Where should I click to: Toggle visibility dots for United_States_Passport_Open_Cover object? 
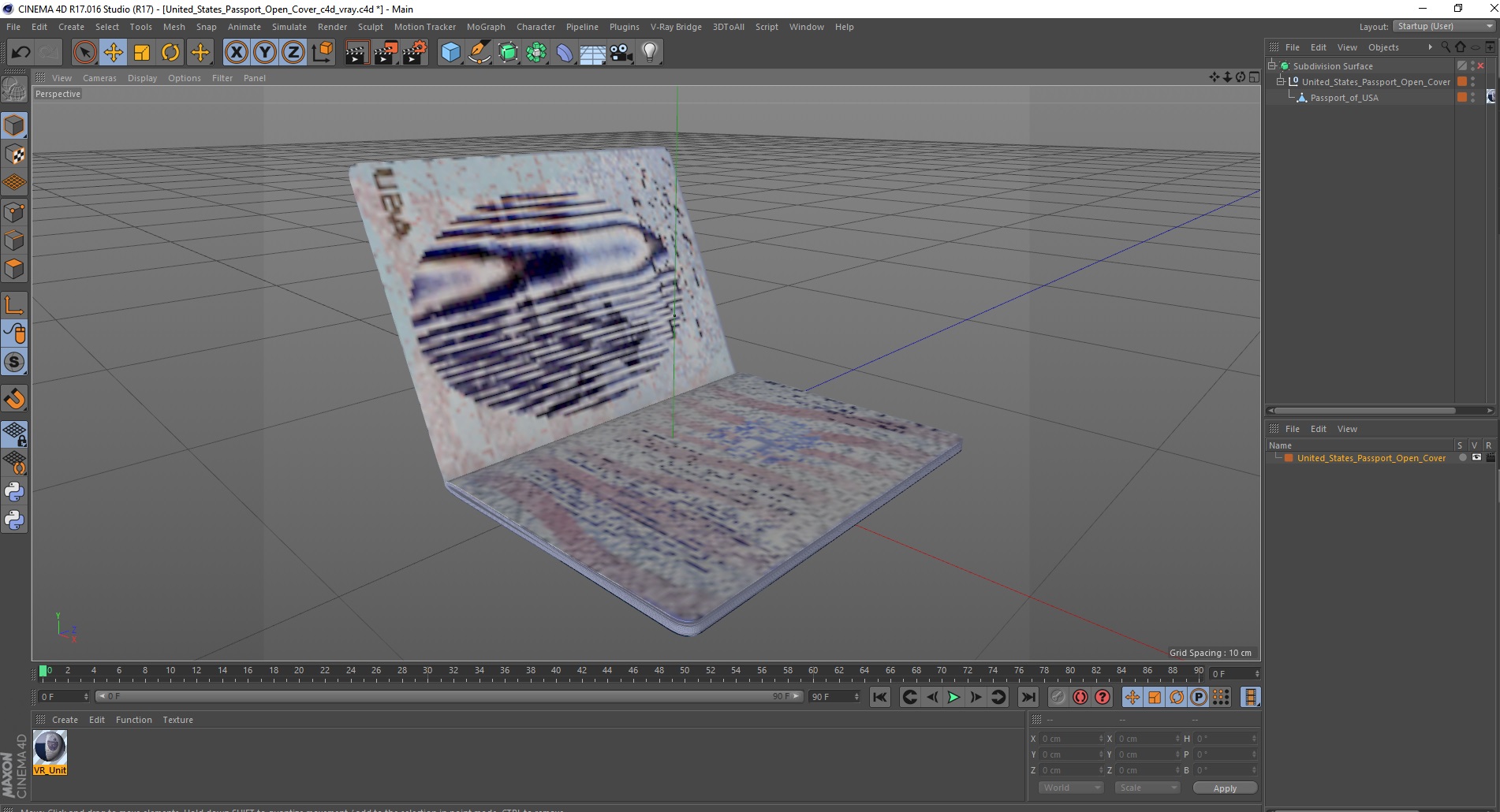pyautogui.click(x=1473, y=82)
